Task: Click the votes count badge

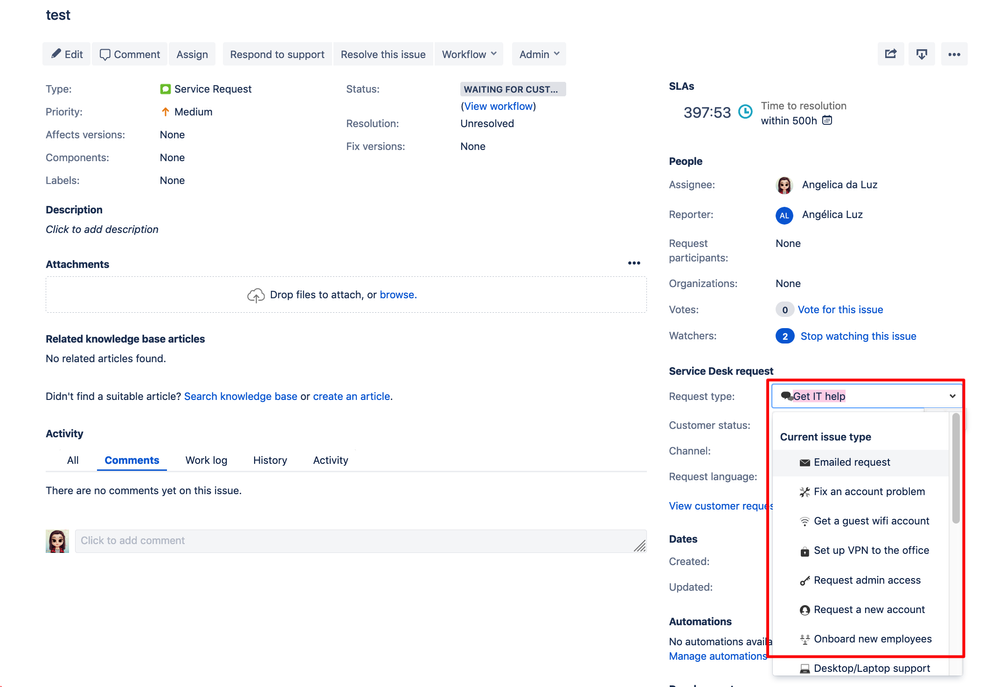Action: point(785,310)
